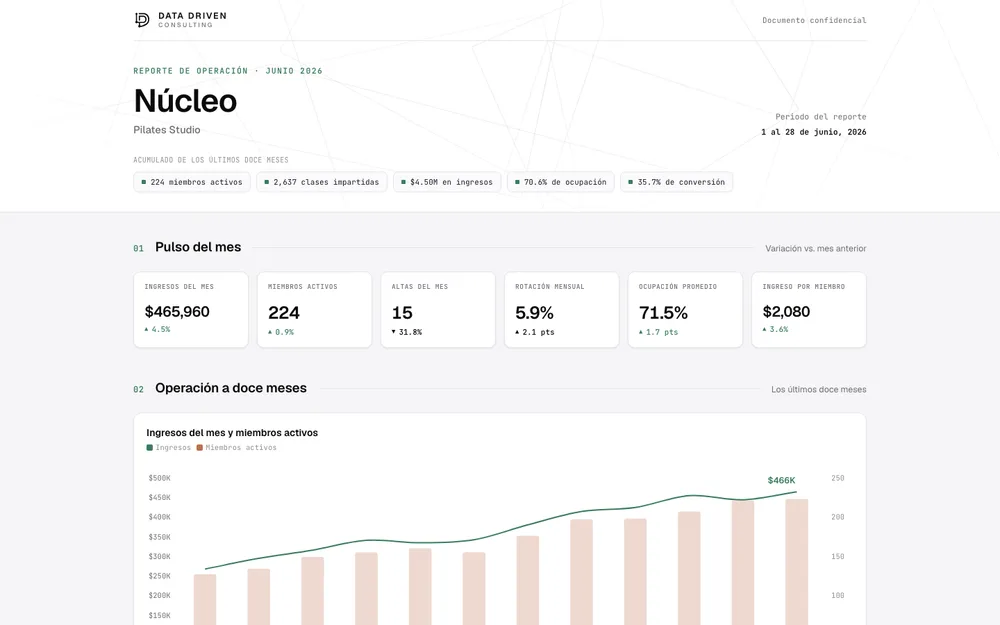Click the 'INGRESO POR MIEMBRO' card label

[x=804, y=287]
